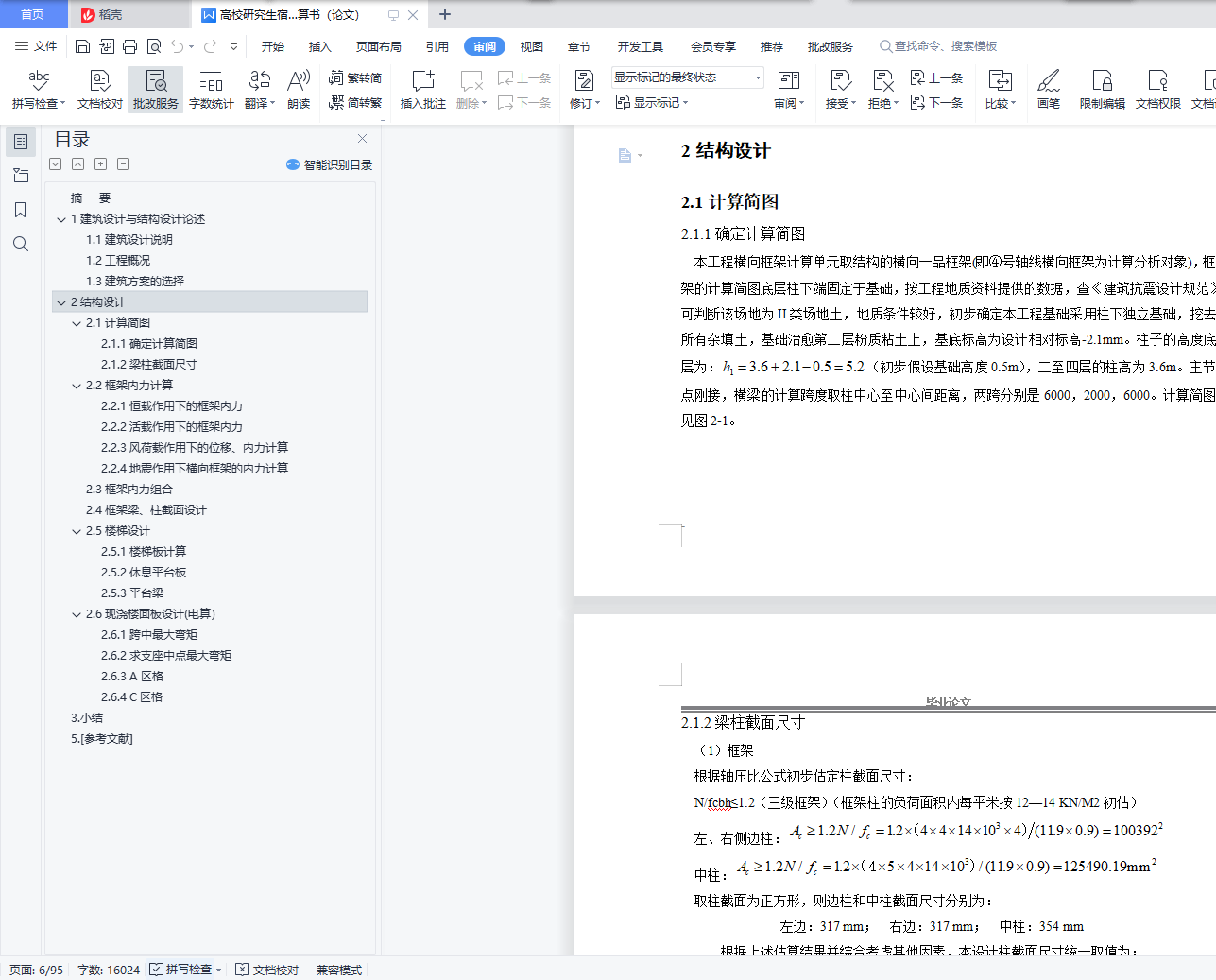Switch to the 引用 ribbon tab
Viewport: 1216px width, 980px height.
click(x=437, y=46)
